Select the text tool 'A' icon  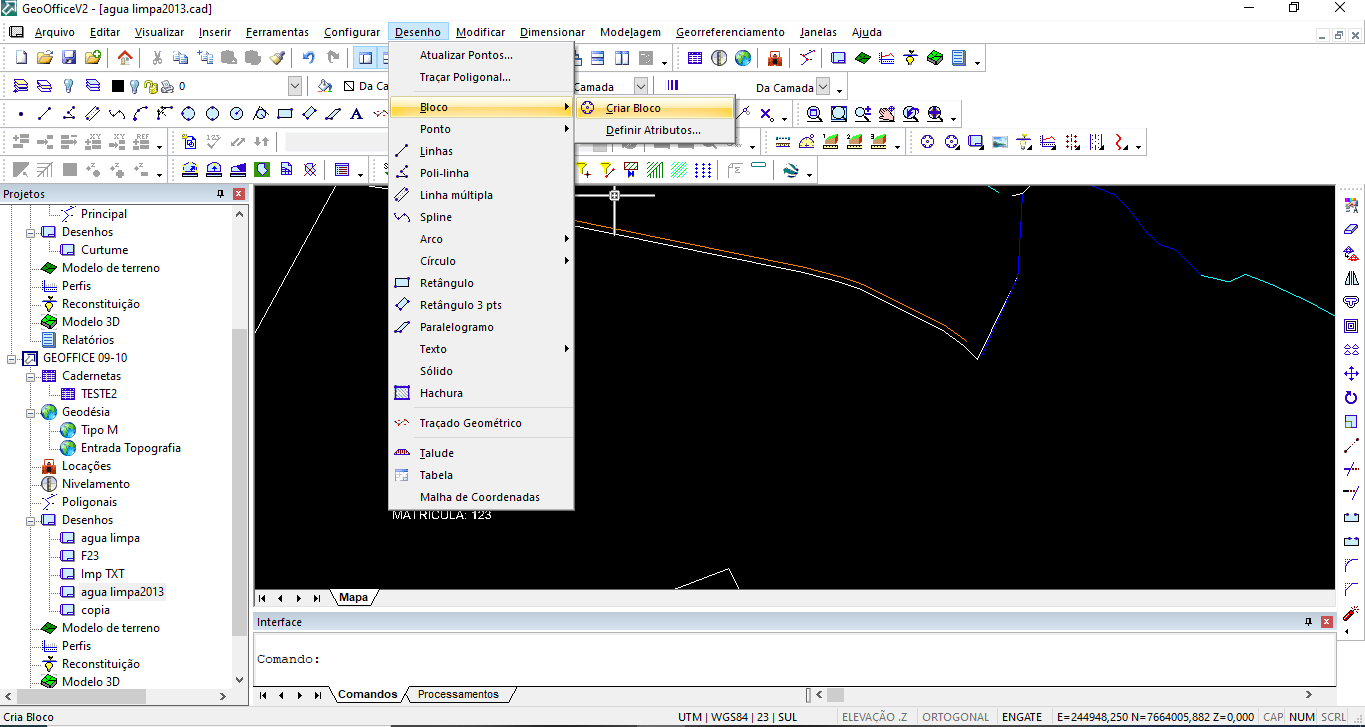click(x=356, y=114)
